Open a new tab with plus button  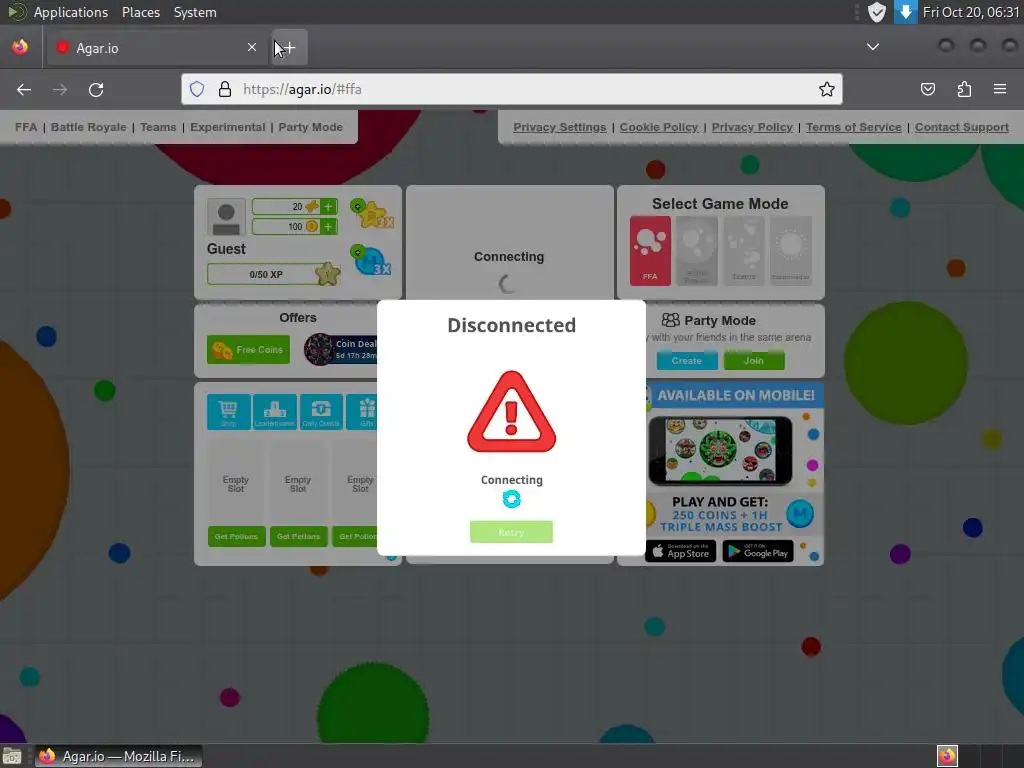290,48
